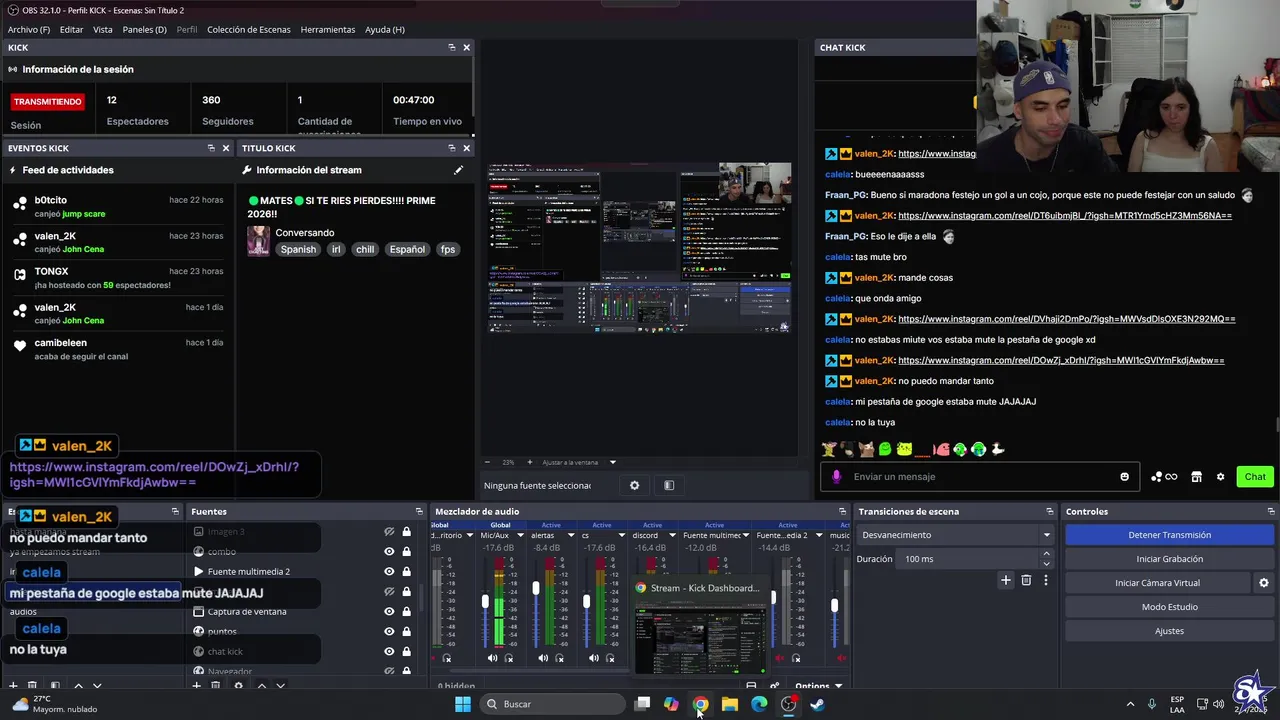This screenshot has width=1280, height=720.
Task: Mute the Mic/Aux audio channel
Action: [492, 658]
